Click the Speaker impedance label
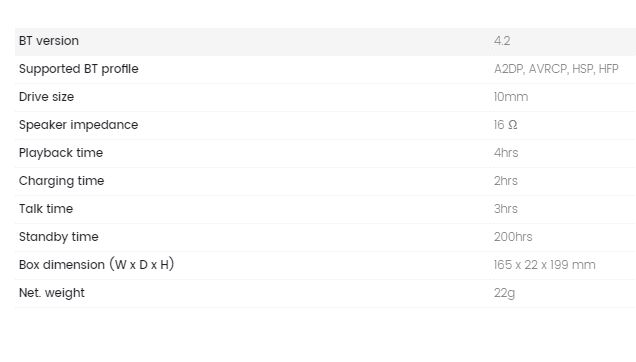The height and width of the screenshot is (362, 636). 78,125
